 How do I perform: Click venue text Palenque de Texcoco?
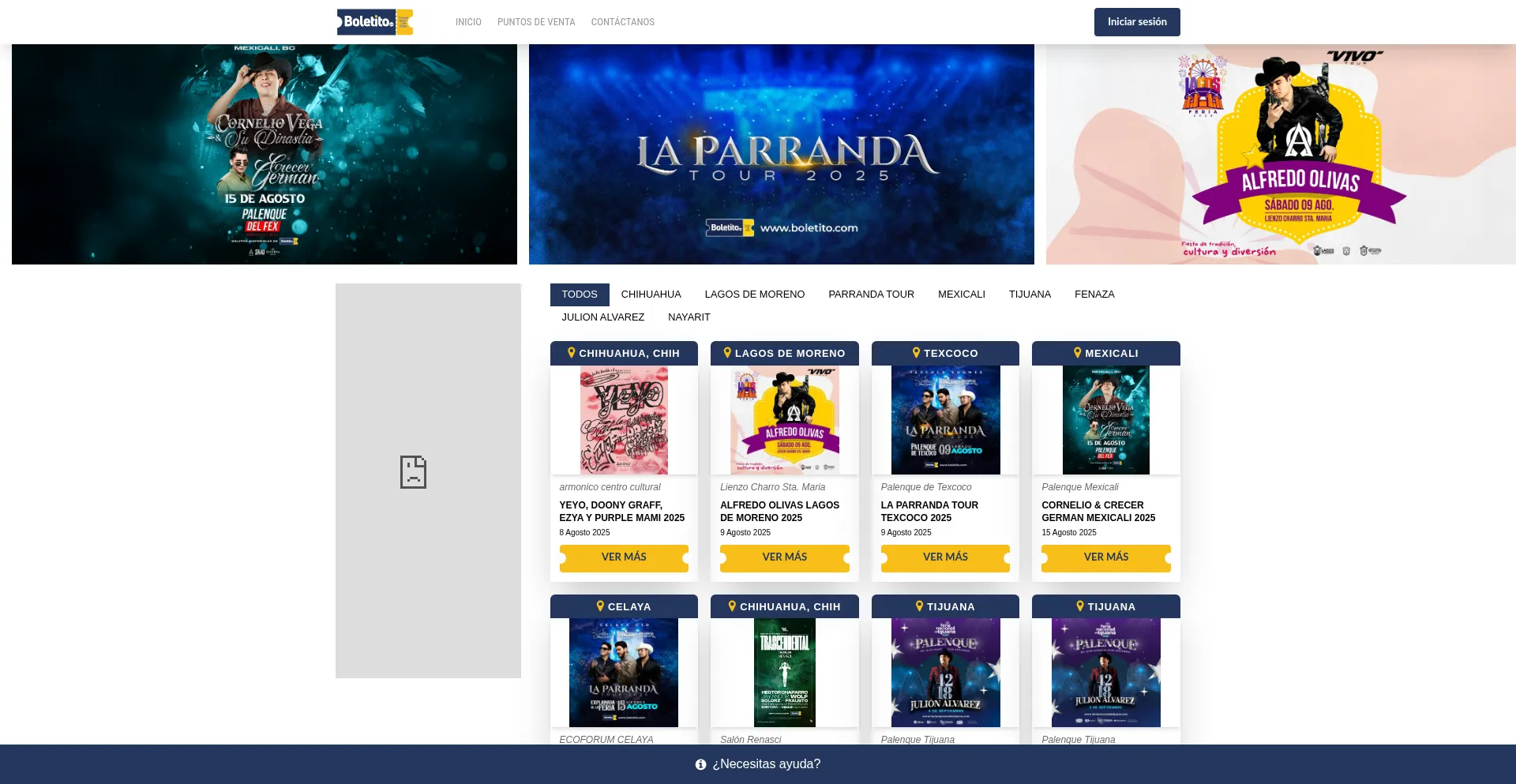(926, 487)
